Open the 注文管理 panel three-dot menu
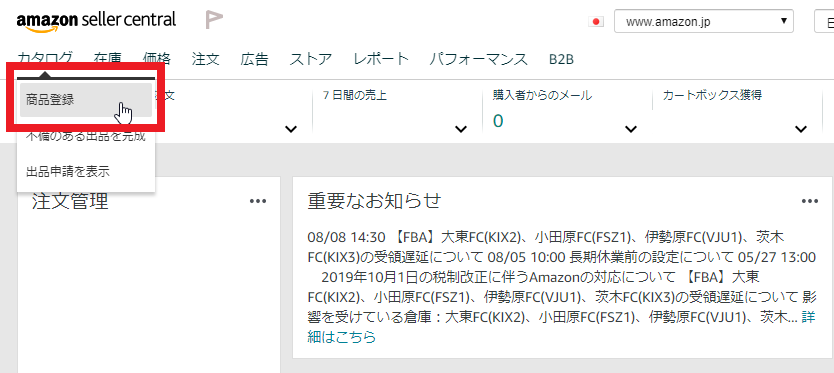Image resolution: width=834 pixels, height=373 pixels. (258, 201)
